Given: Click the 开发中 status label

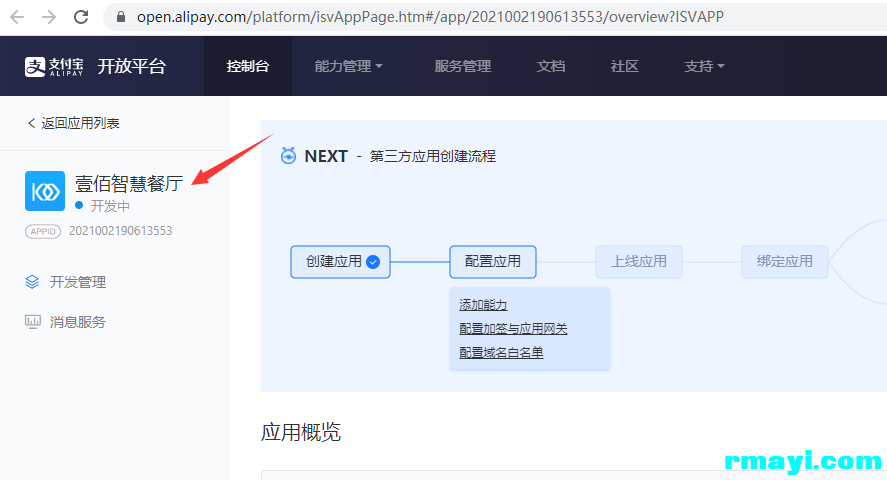Looking at the screenshot, I should (110, 206).
